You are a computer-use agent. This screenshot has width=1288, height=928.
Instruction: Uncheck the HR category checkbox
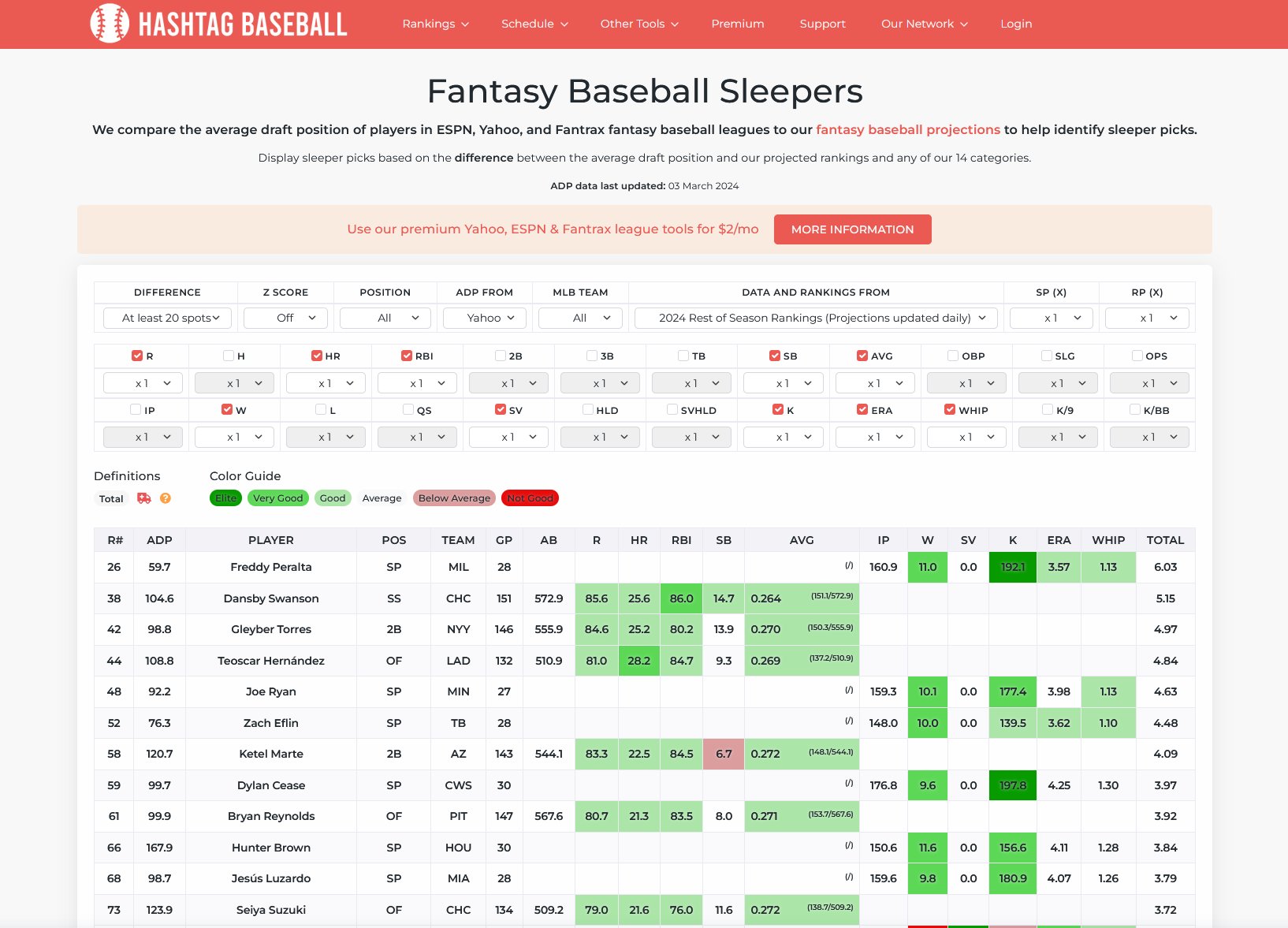coord(317,356)
